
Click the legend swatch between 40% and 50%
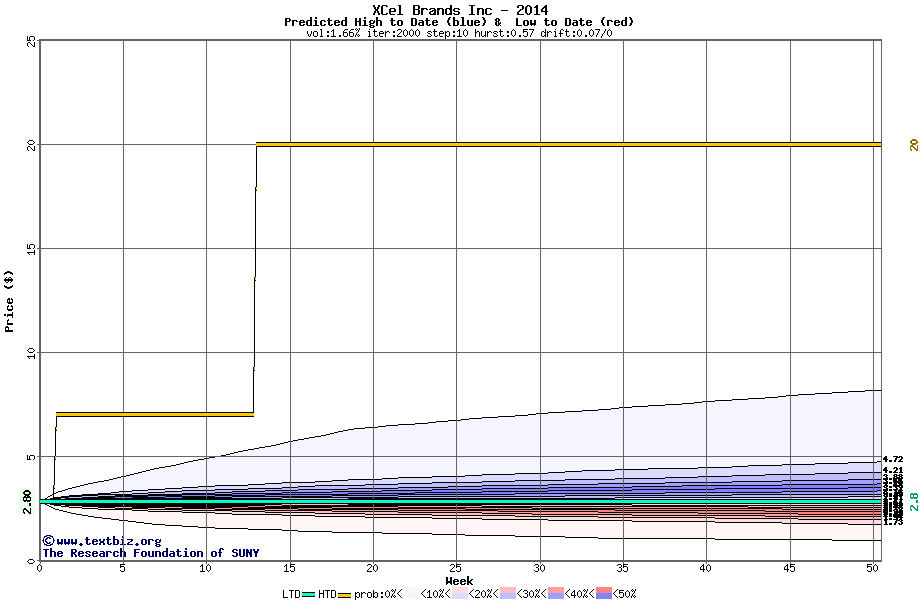604,594
